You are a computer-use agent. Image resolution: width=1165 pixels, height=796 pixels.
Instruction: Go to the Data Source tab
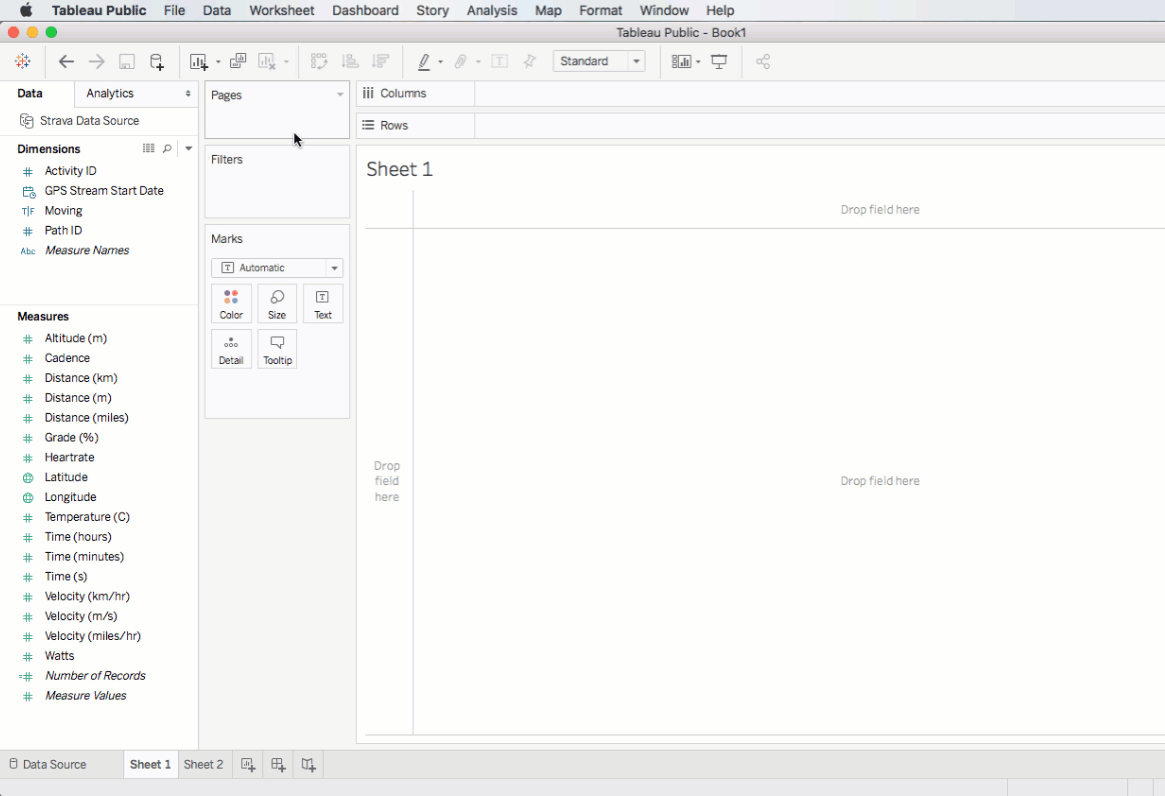[x=48, y=764]
